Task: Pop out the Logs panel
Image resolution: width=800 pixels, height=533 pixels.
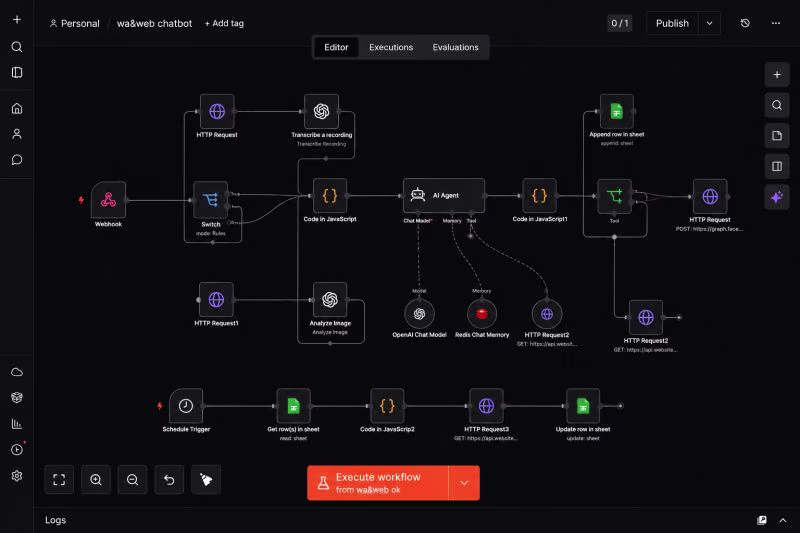Action: click(x=762, y=520)
